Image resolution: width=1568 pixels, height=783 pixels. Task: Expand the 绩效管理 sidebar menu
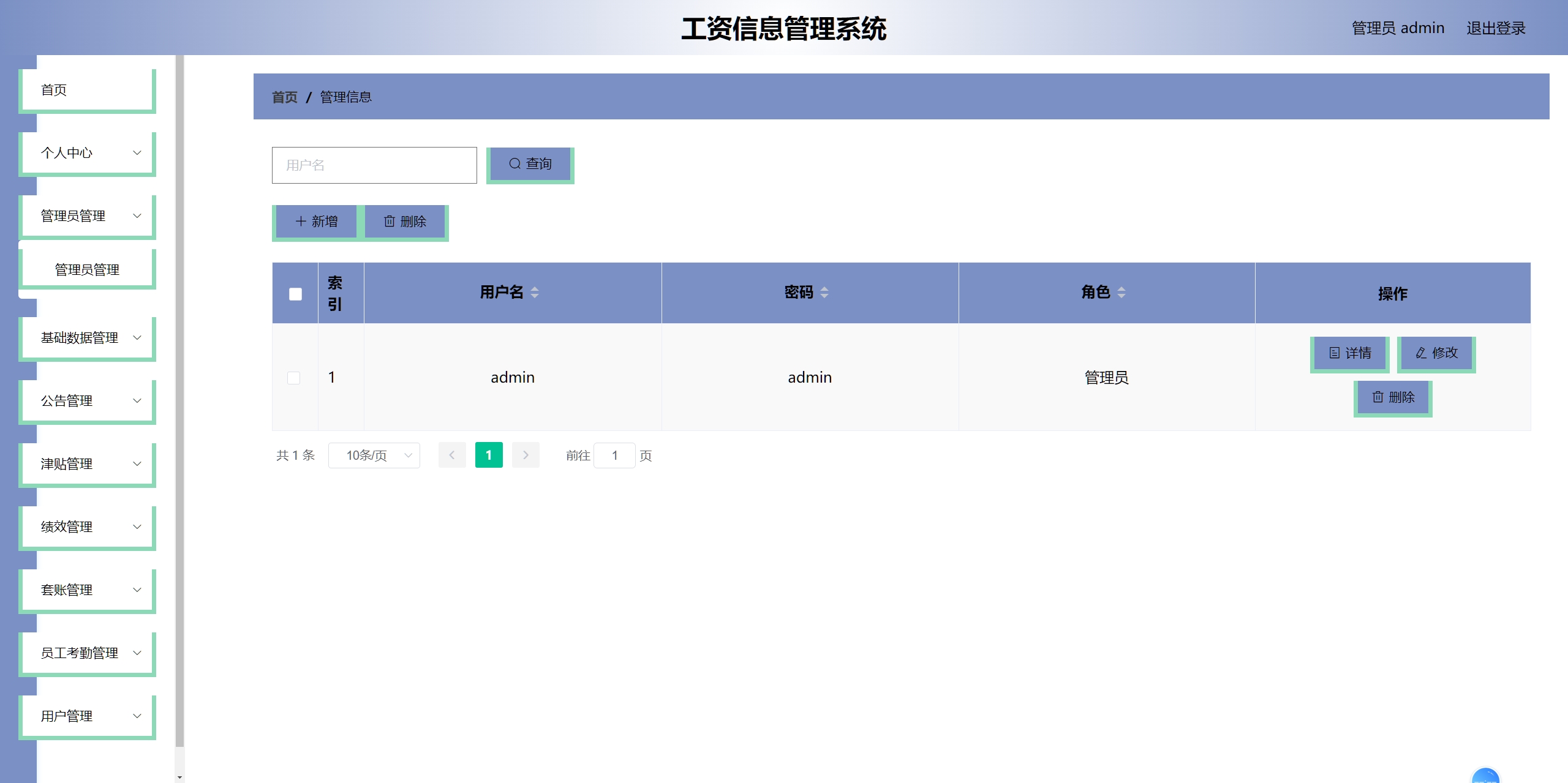pos(87,528)
